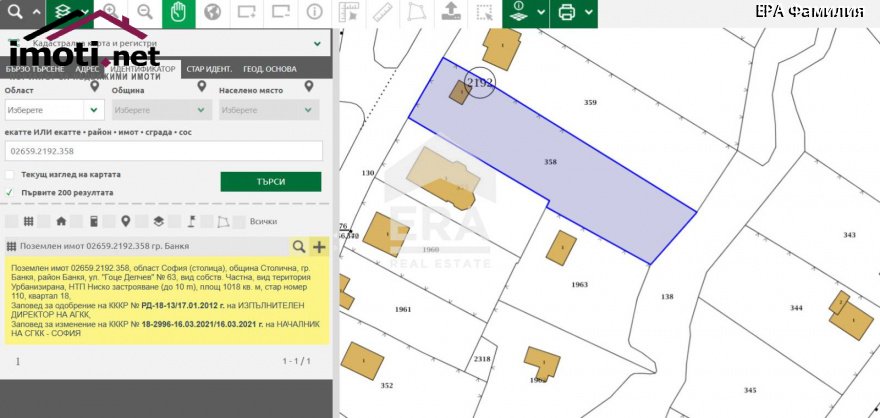Activate the pan hand tool
Screen dimensions: 880x418
[x=178, y=12]
